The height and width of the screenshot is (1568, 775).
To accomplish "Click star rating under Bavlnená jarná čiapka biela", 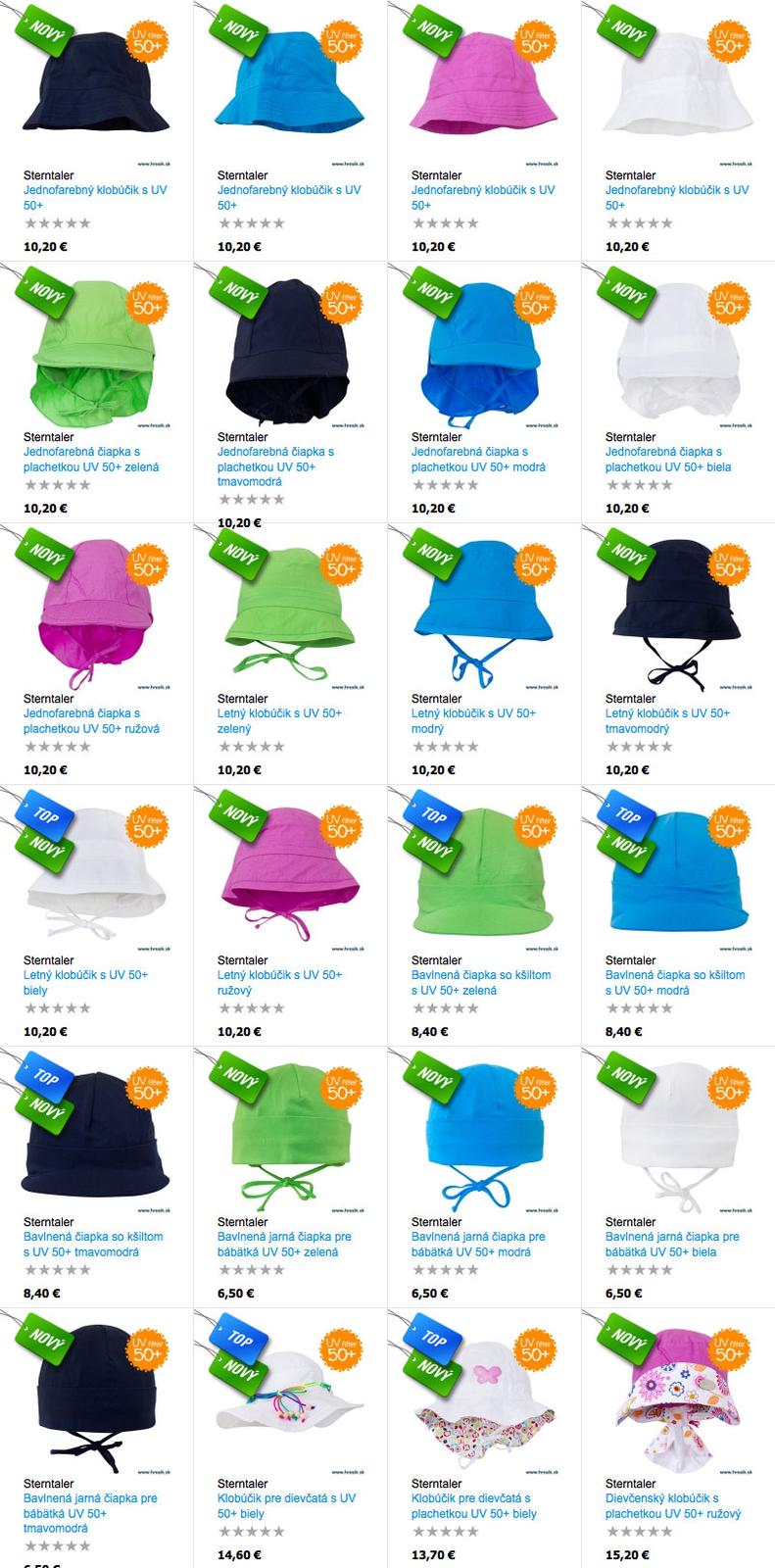I will coord(640,1270).
